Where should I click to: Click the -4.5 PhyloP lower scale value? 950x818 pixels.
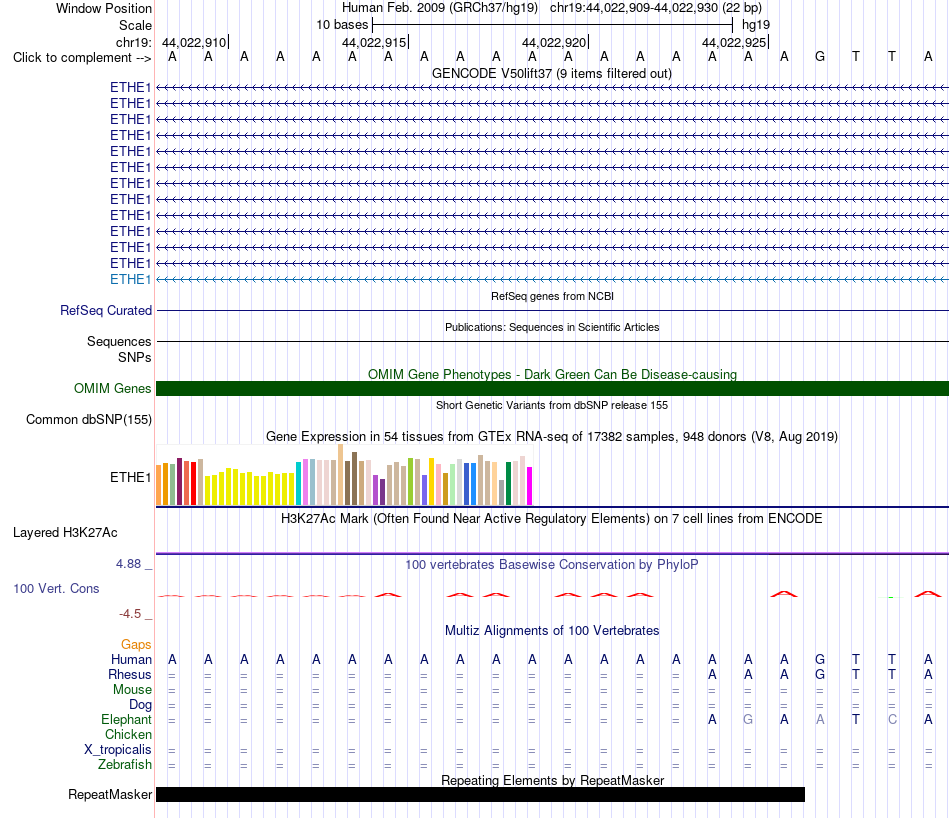tap(130, 614)
